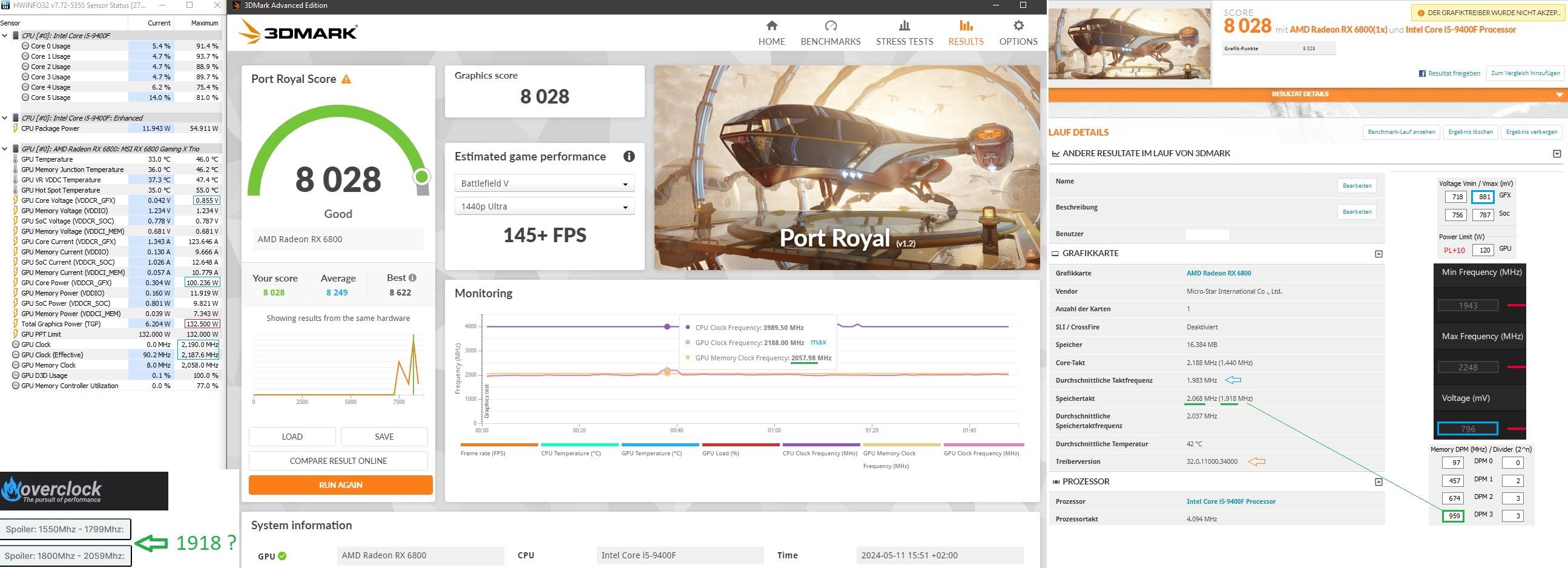Click the Resultat freigeben Facebook link

[1449, 74]
